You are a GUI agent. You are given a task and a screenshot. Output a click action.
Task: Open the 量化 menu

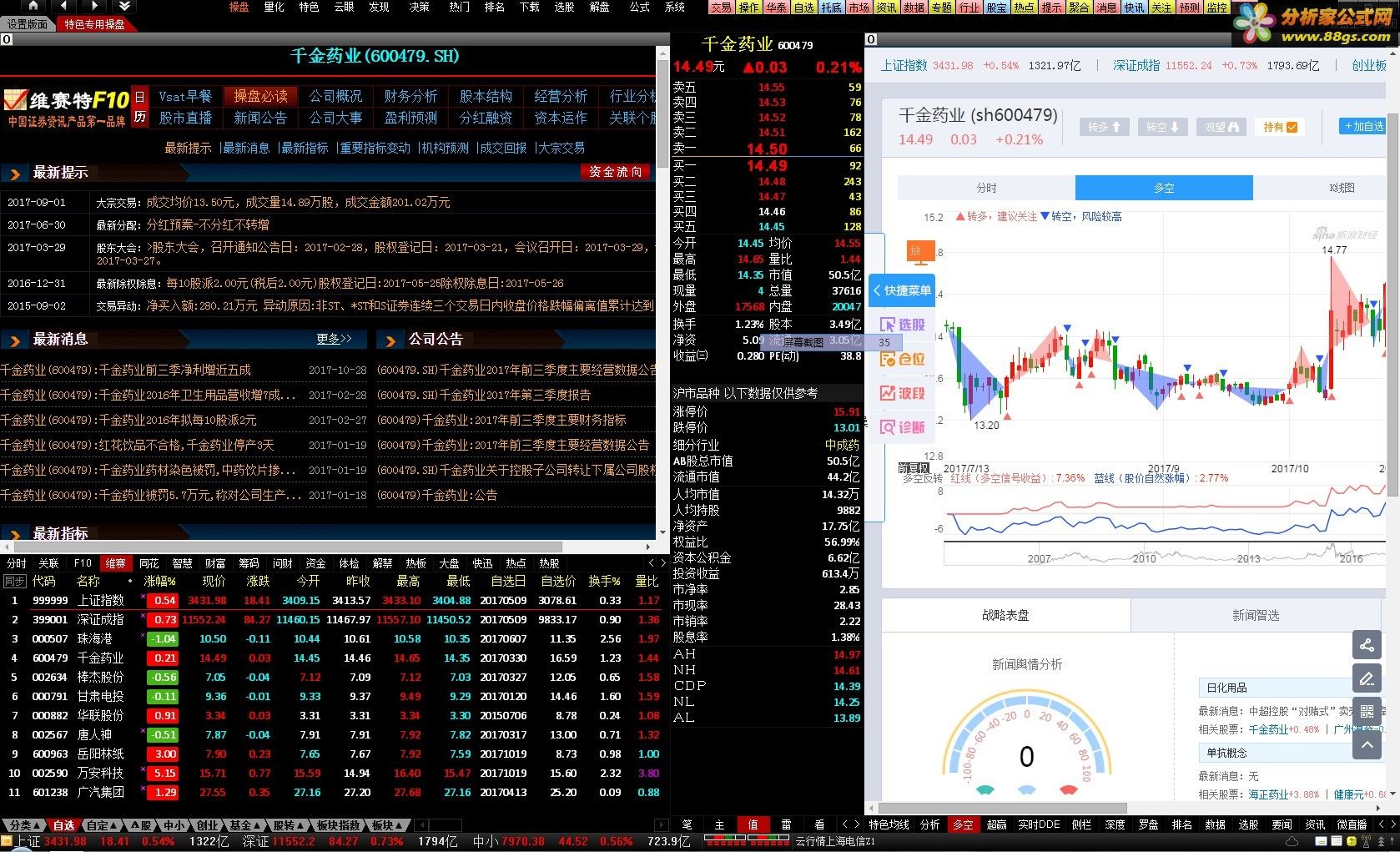coord(274,7)
